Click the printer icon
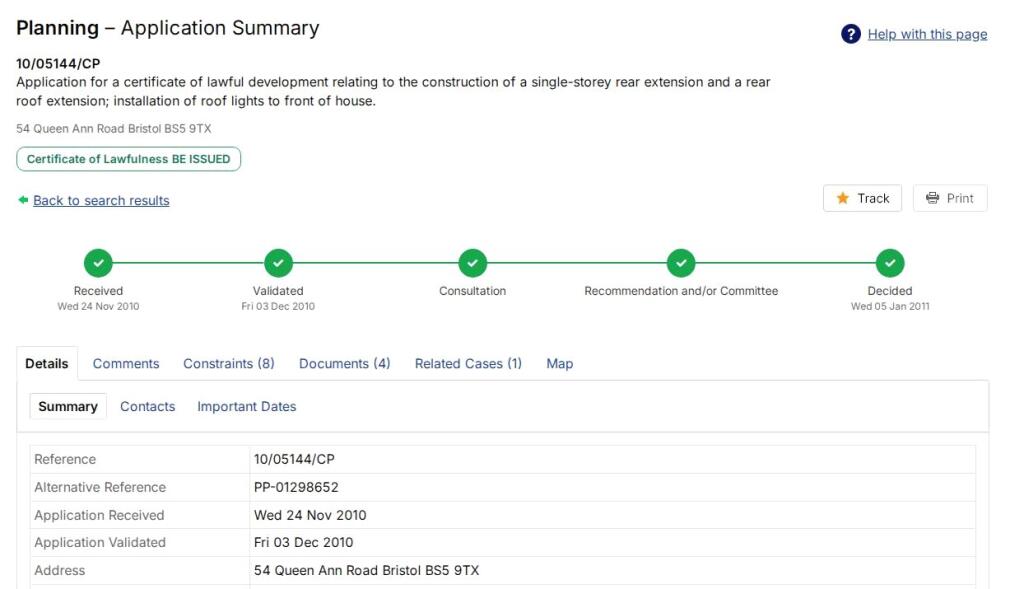Screen dimensions: 1024x589 pyautogui.click(x=932, y=198)
